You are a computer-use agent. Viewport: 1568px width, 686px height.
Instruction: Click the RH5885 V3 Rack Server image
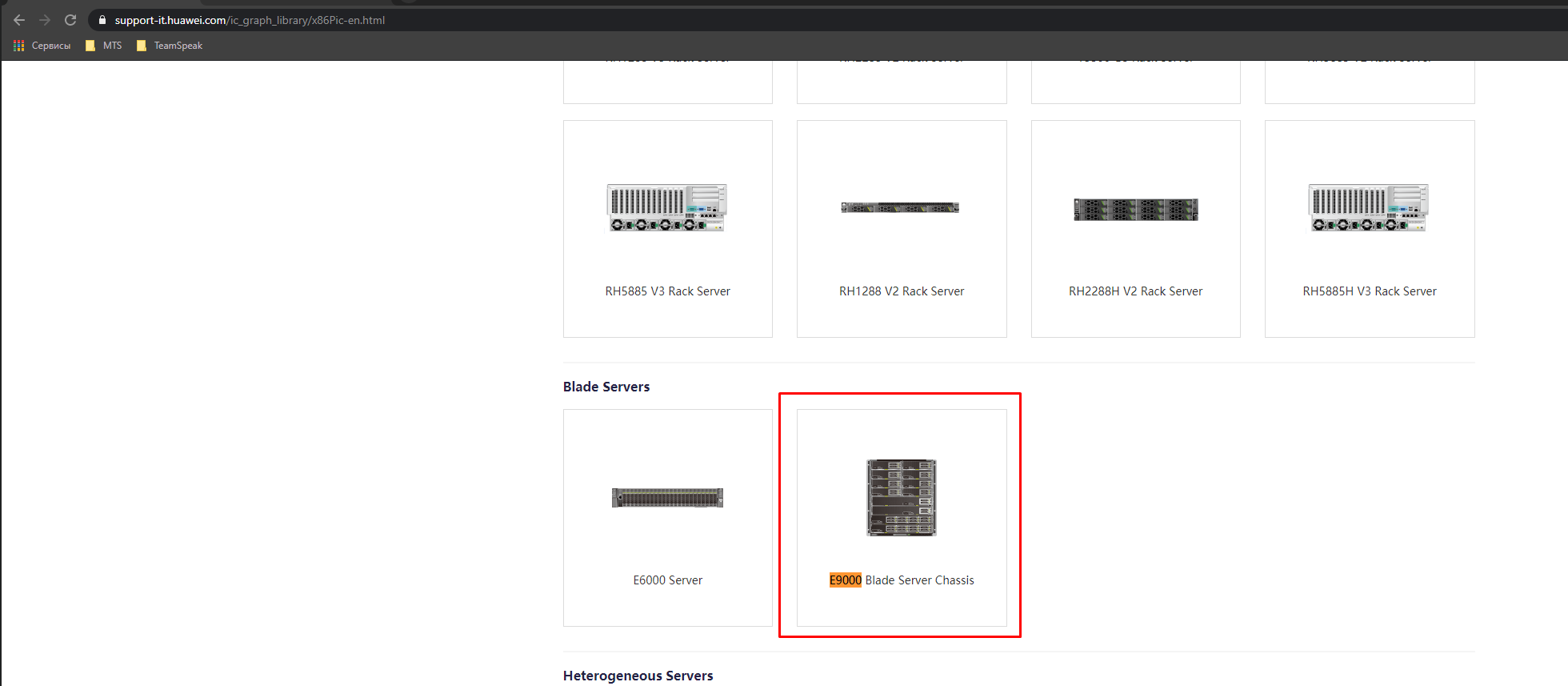(667, 208)
